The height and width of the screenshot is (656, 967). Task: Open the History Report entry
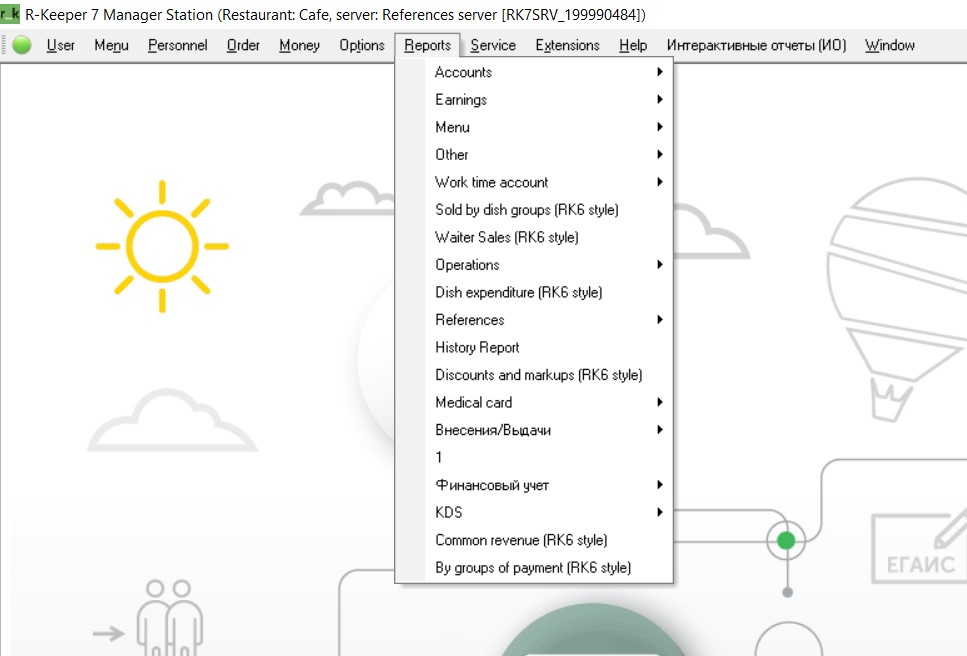[533, 347]
